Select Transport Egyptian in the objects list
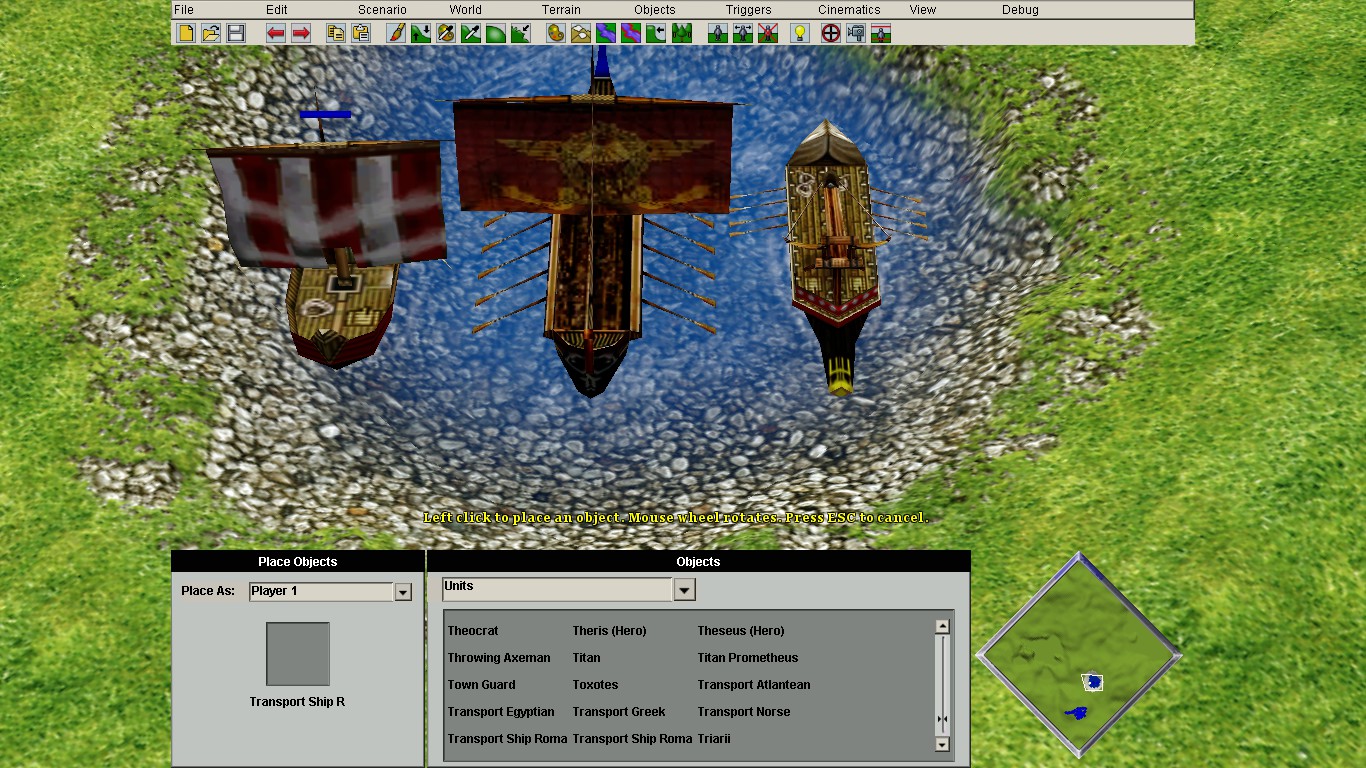 click(x=501, y=712)
